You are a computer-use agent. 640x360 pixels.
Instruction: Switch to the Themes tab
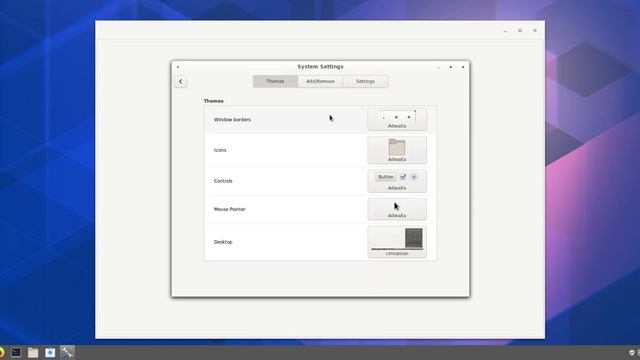click(276, 81)
